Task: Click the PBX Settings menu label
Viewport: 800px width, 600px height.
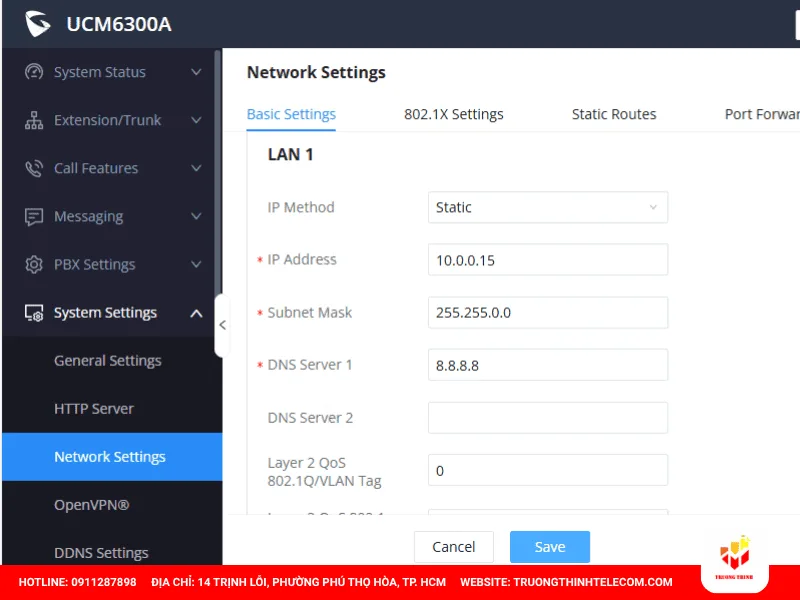Action: coord(95,264)
